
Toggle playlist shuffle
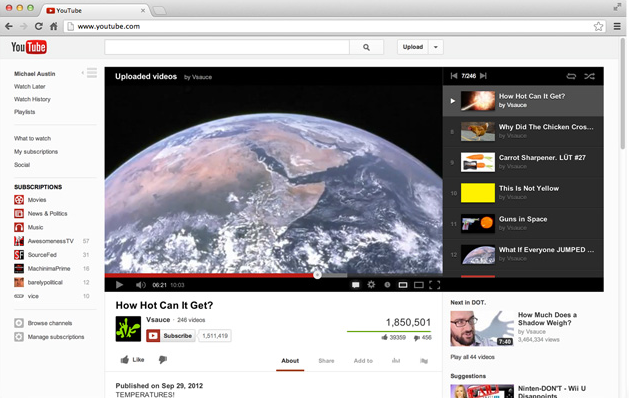(x=589, y=76)
